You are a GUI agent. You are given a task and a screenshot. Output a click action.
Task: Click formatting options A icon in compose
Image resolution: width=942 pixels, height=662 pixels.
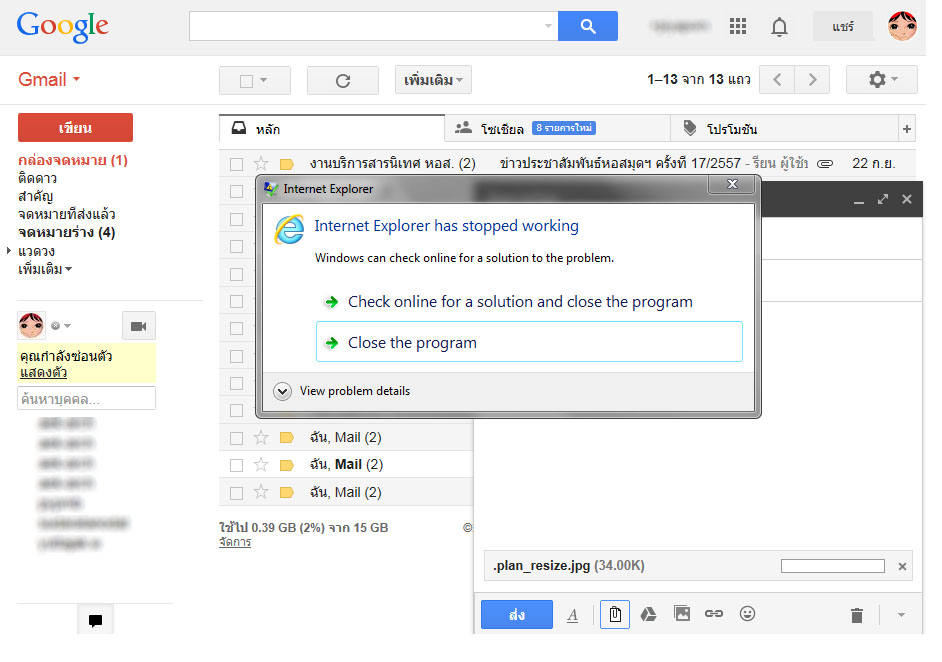(573, 615)
